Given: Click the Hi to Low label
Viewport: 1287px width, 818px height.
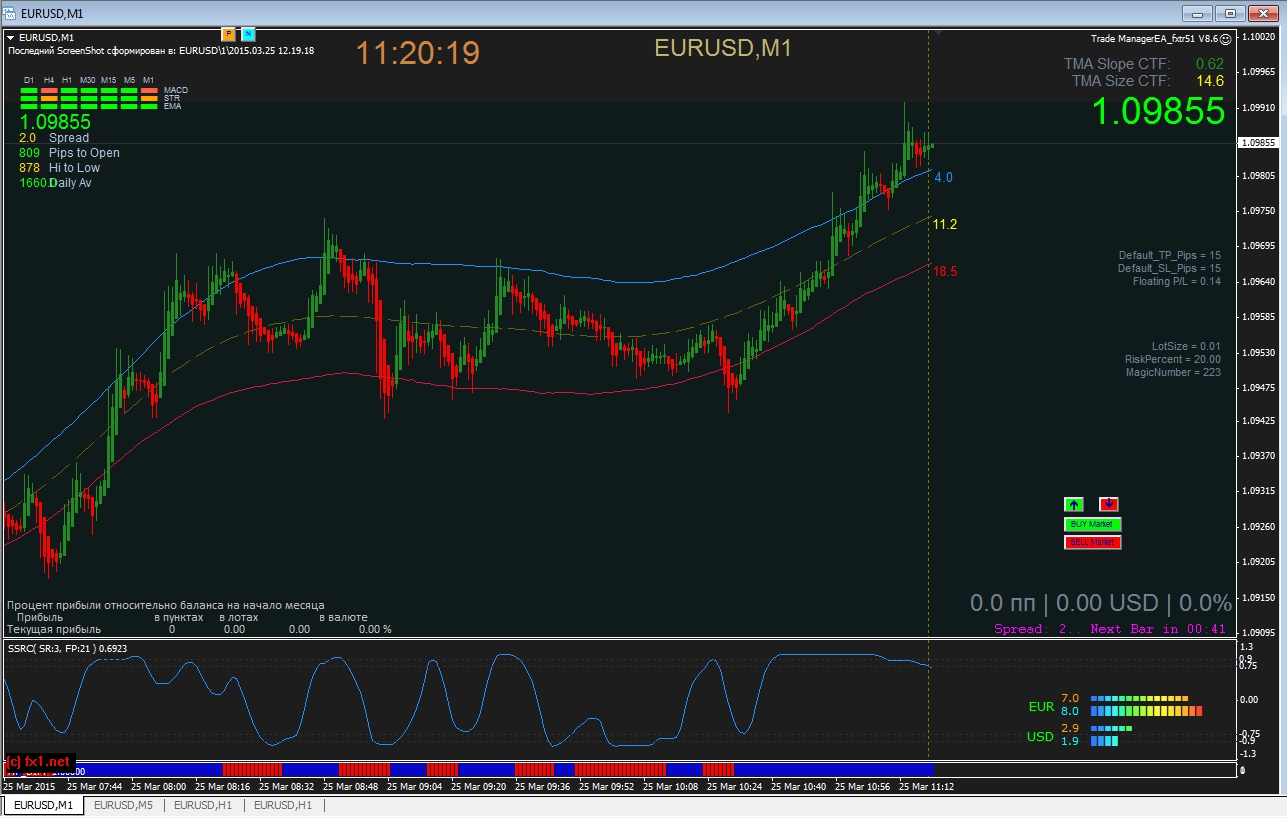Looking at the screenshot, I should (74, 168).
